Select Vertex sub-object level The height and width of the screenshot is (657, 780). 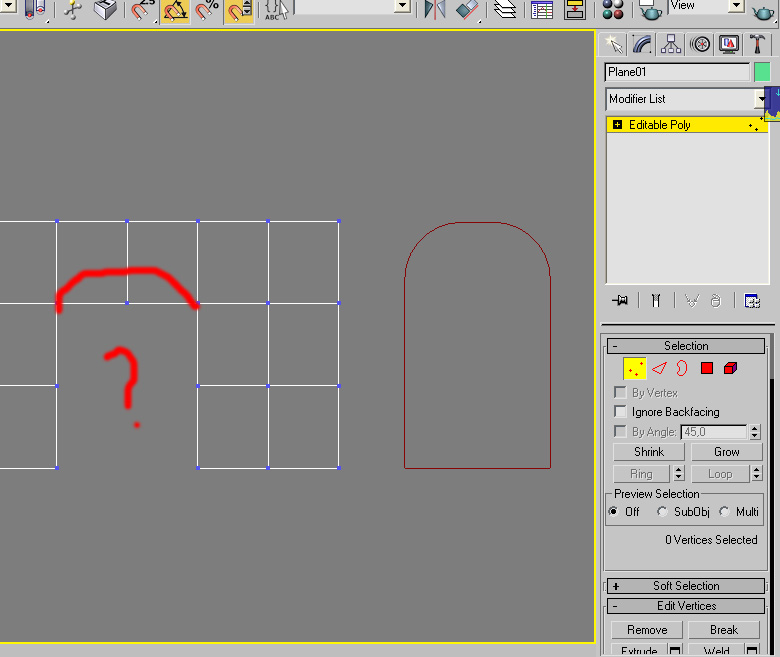tap(635, 369)
